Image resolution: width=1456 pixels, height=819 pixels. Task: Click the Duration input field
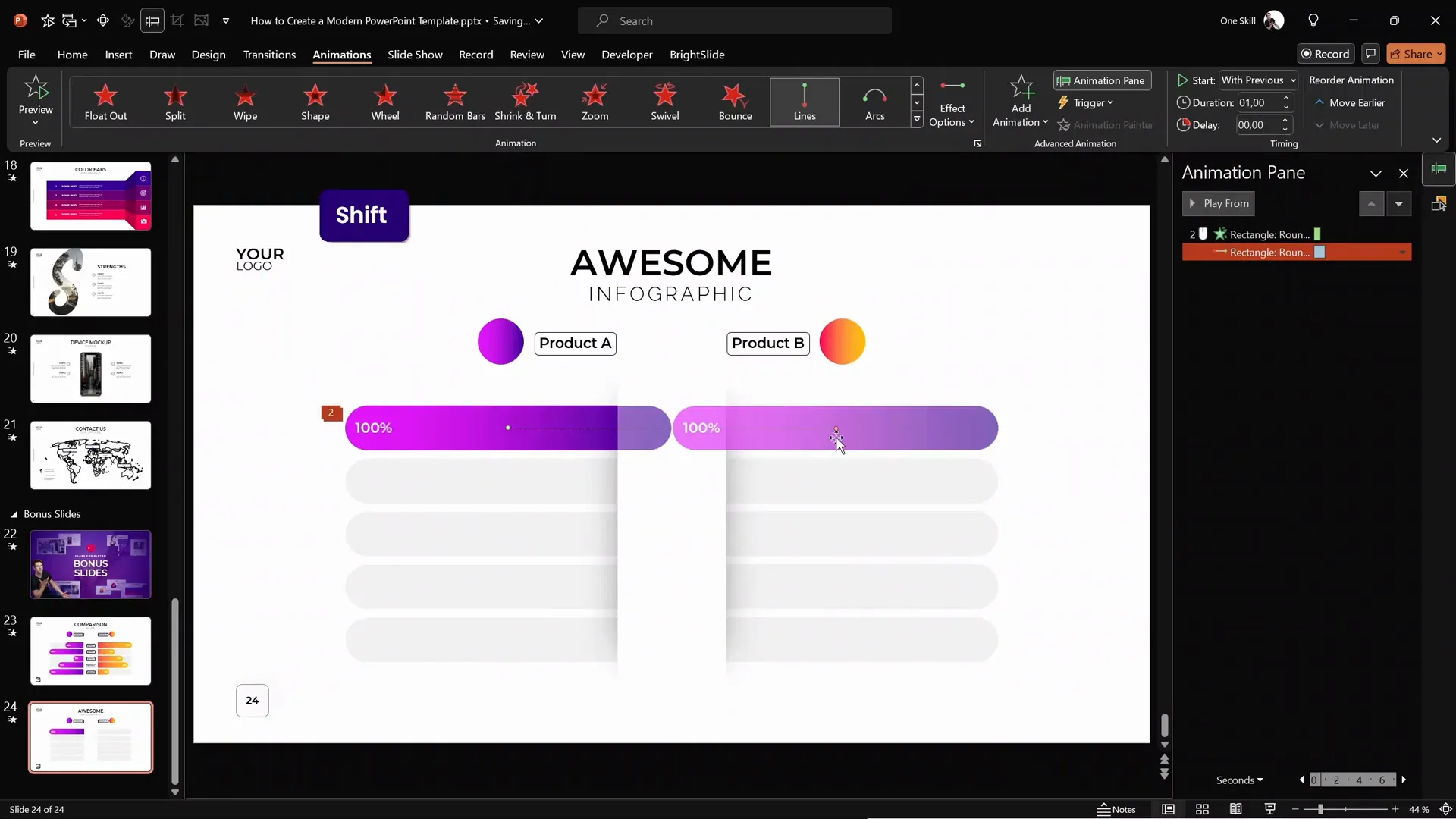pyautogui.click(x=1257, y=102)
